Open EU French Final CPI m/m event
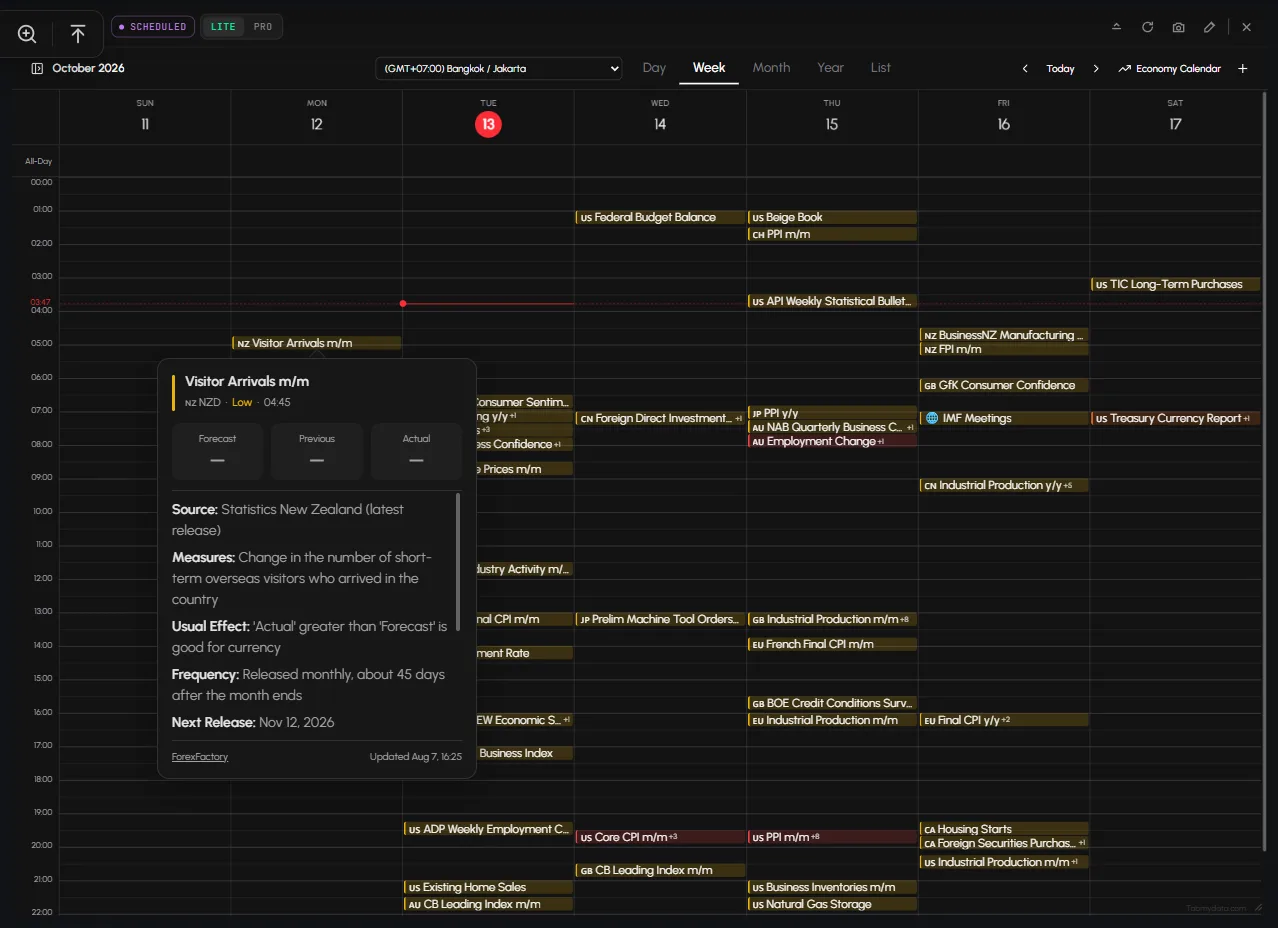Screen dimensions: 1278x928 [832, 644]
